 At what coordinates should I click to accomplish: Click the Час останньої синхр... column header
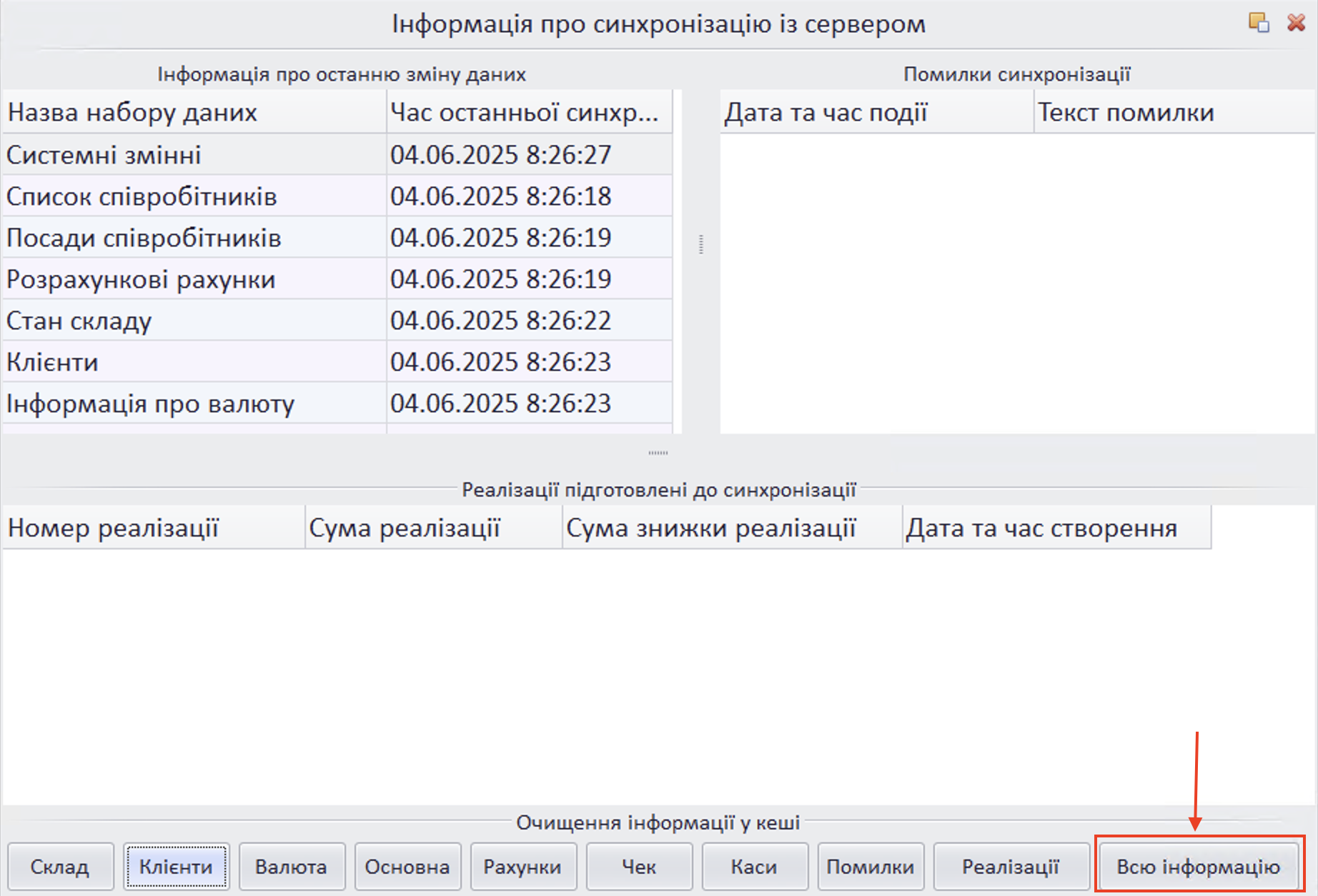529,113
